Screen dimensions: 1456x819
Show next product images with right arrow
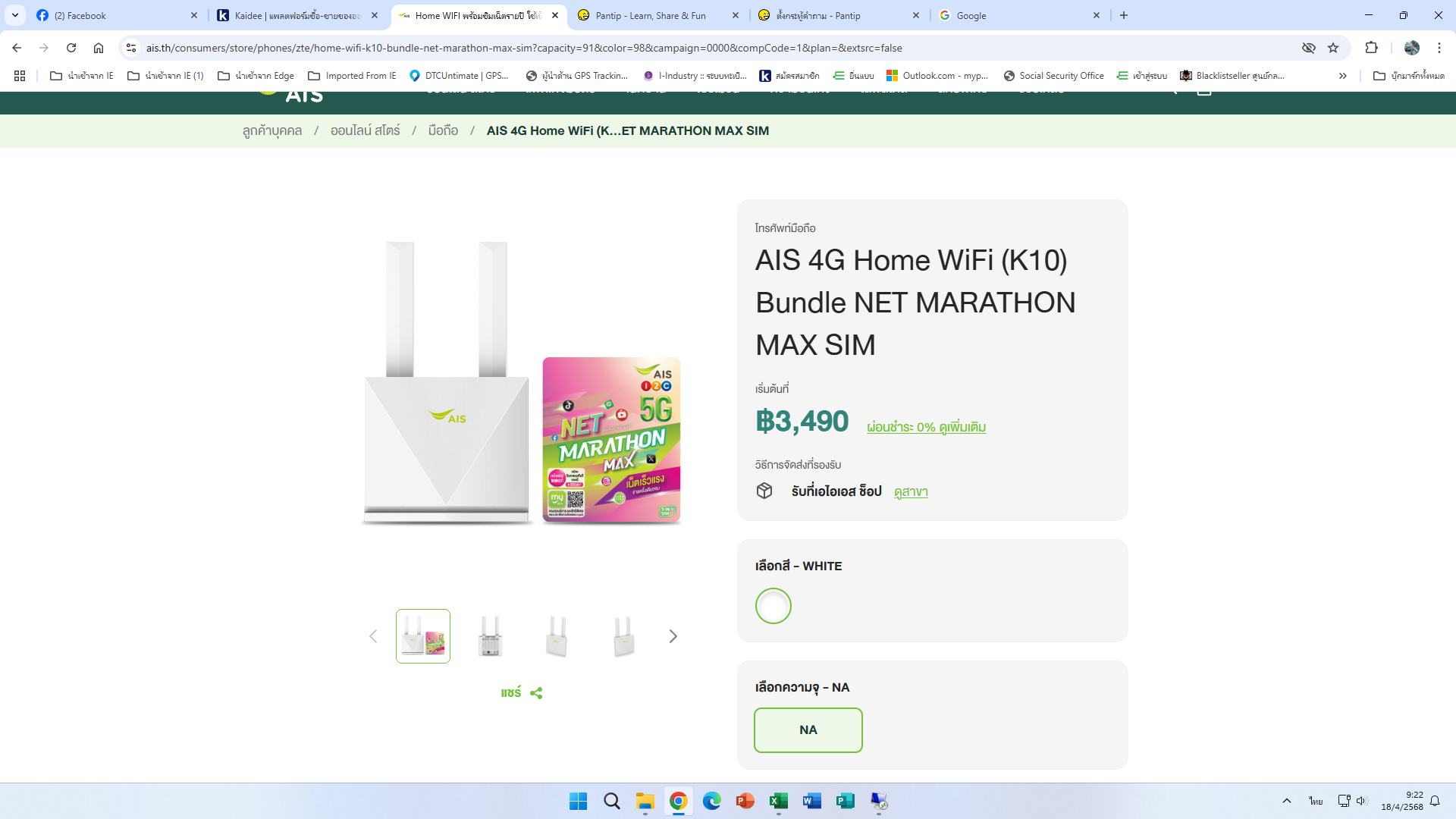pyautogui.click(x=673, y=636)
